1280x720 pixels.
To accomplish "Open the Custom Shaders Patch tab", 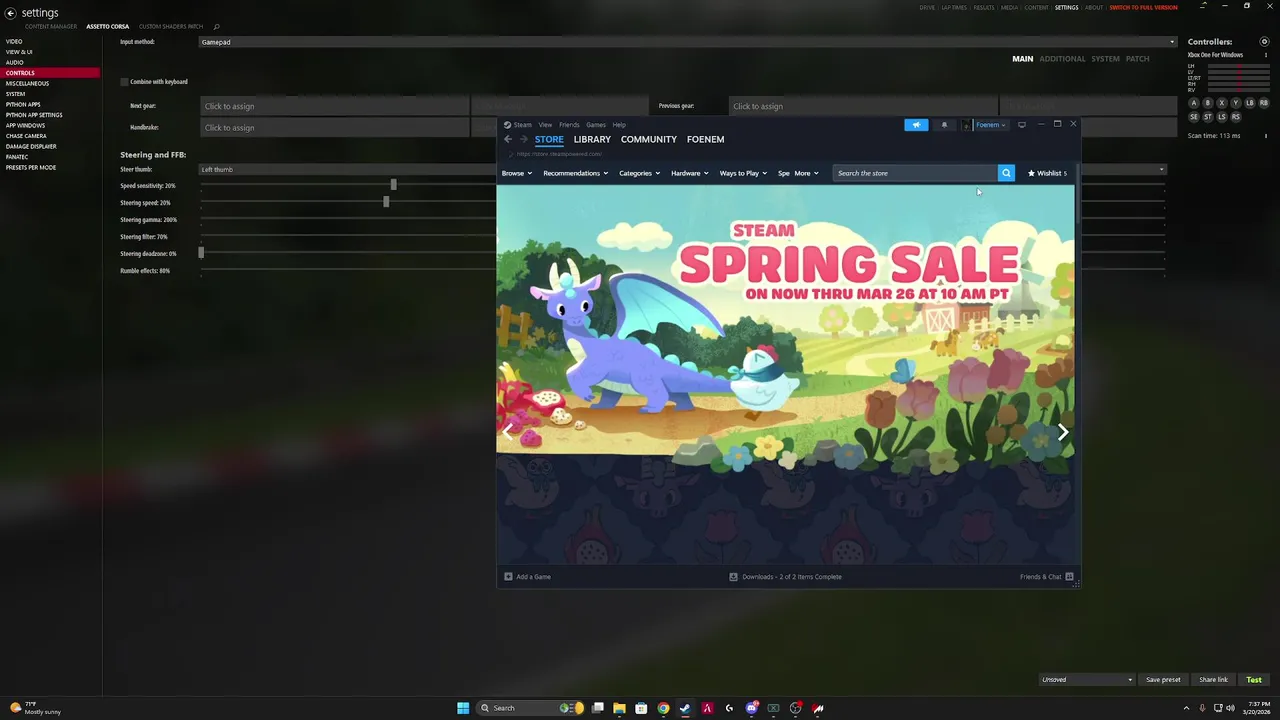I will [x=171, y=26].
